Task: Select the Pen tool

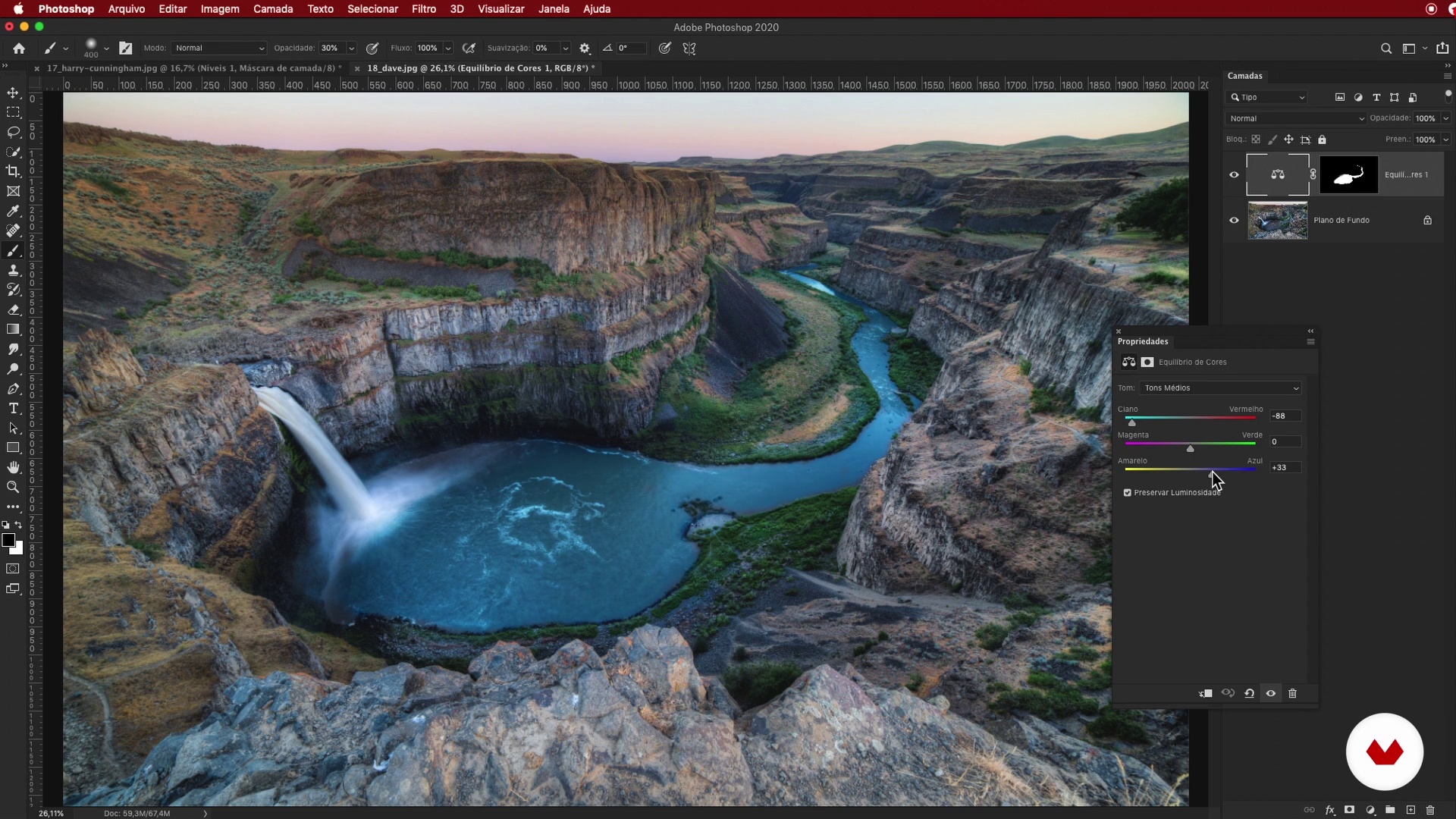Action: pyautogui.click(x=13, y=388)
